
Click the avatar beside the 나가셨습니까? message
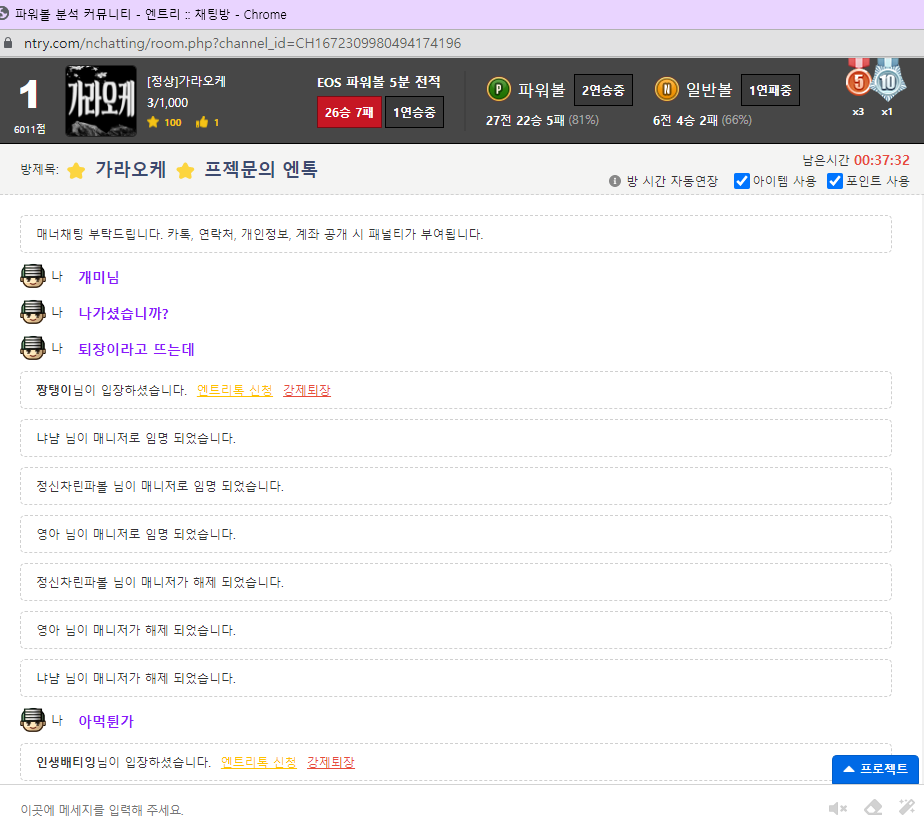click(33, 312)
